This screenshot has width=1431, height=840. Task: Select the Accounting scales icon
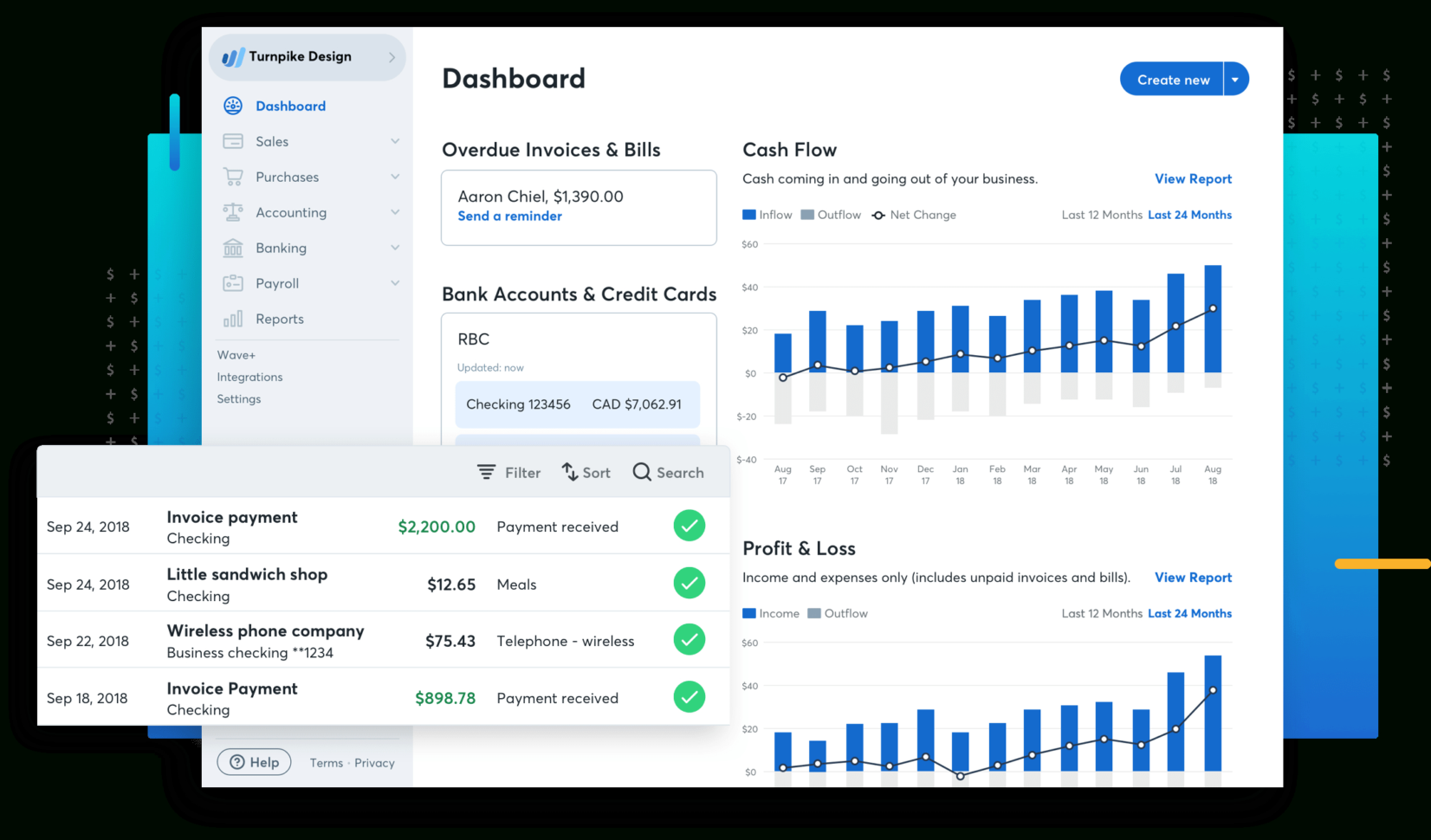(x=232, y=212)
